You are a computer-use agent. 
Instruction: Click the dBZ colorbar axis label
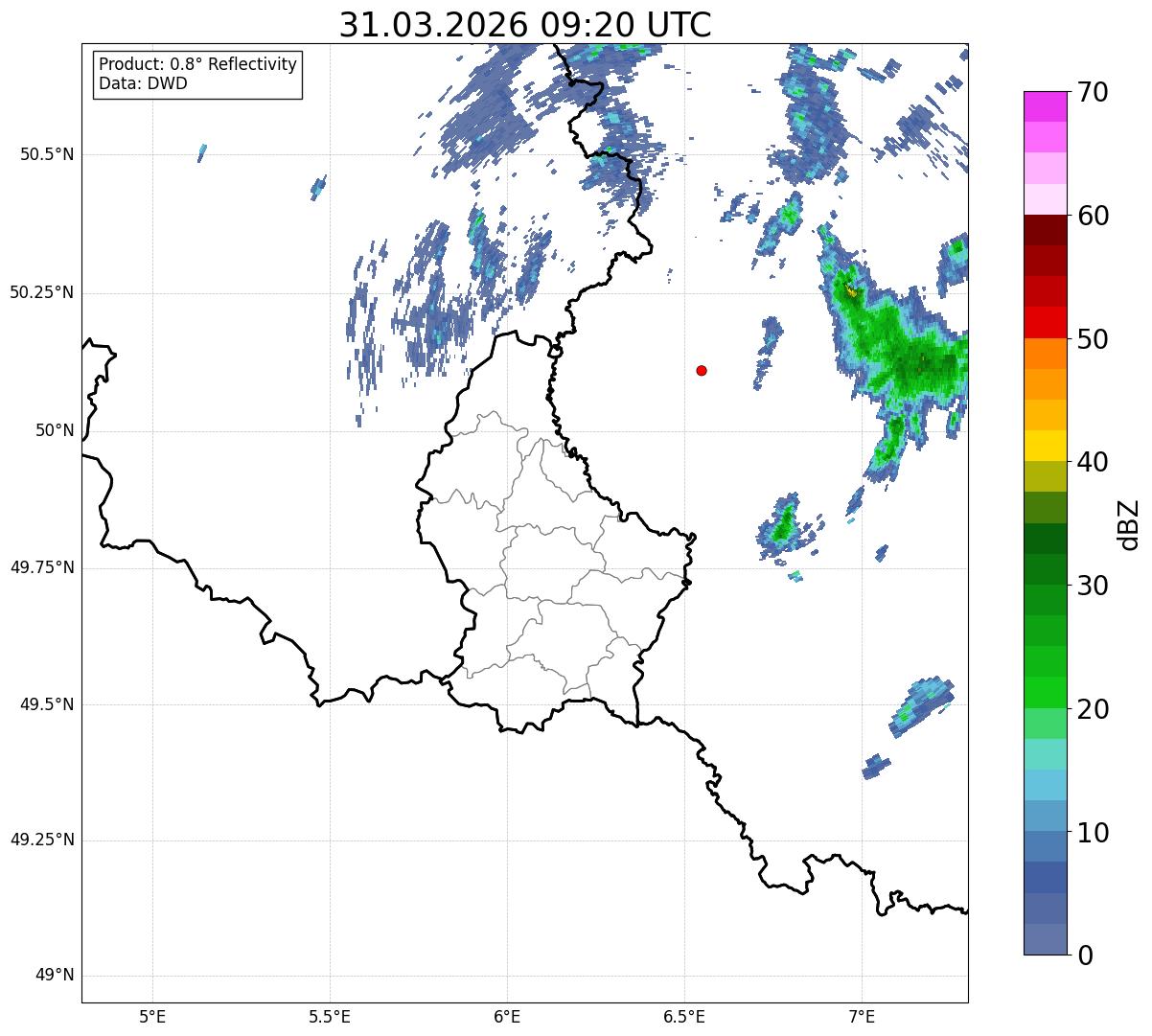coord(1129,523)
